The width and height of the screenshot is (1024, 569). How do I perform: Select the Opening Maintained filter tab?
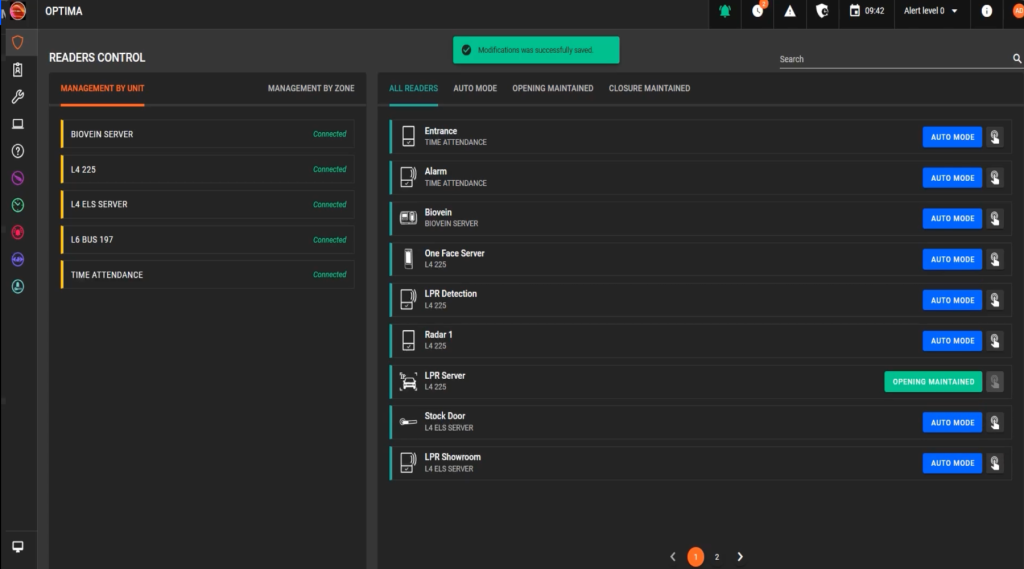[552, 88]
